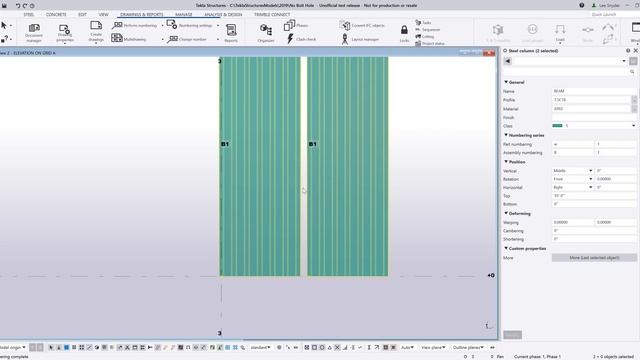This screenshot has height=360, width=640.
Task: Click the Change number tool
Action: [x=187, y=39]
